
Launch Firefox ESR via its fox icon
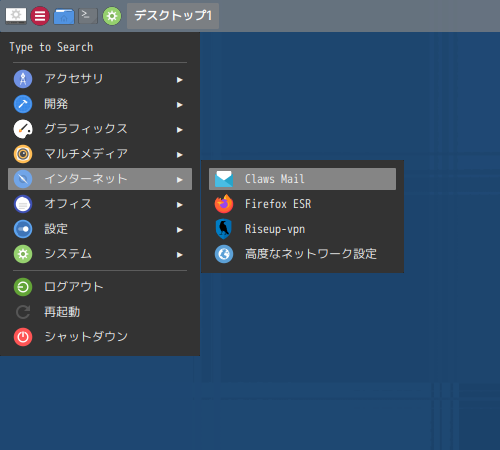(224, 204)
